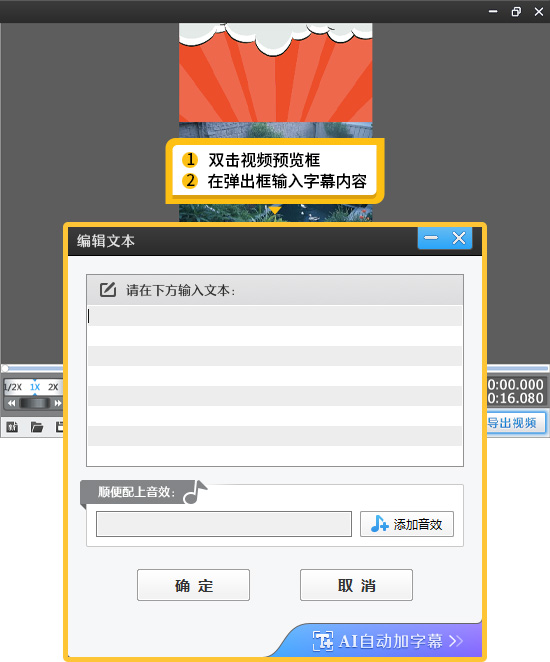Click the sound effect path field

point(224,524)
